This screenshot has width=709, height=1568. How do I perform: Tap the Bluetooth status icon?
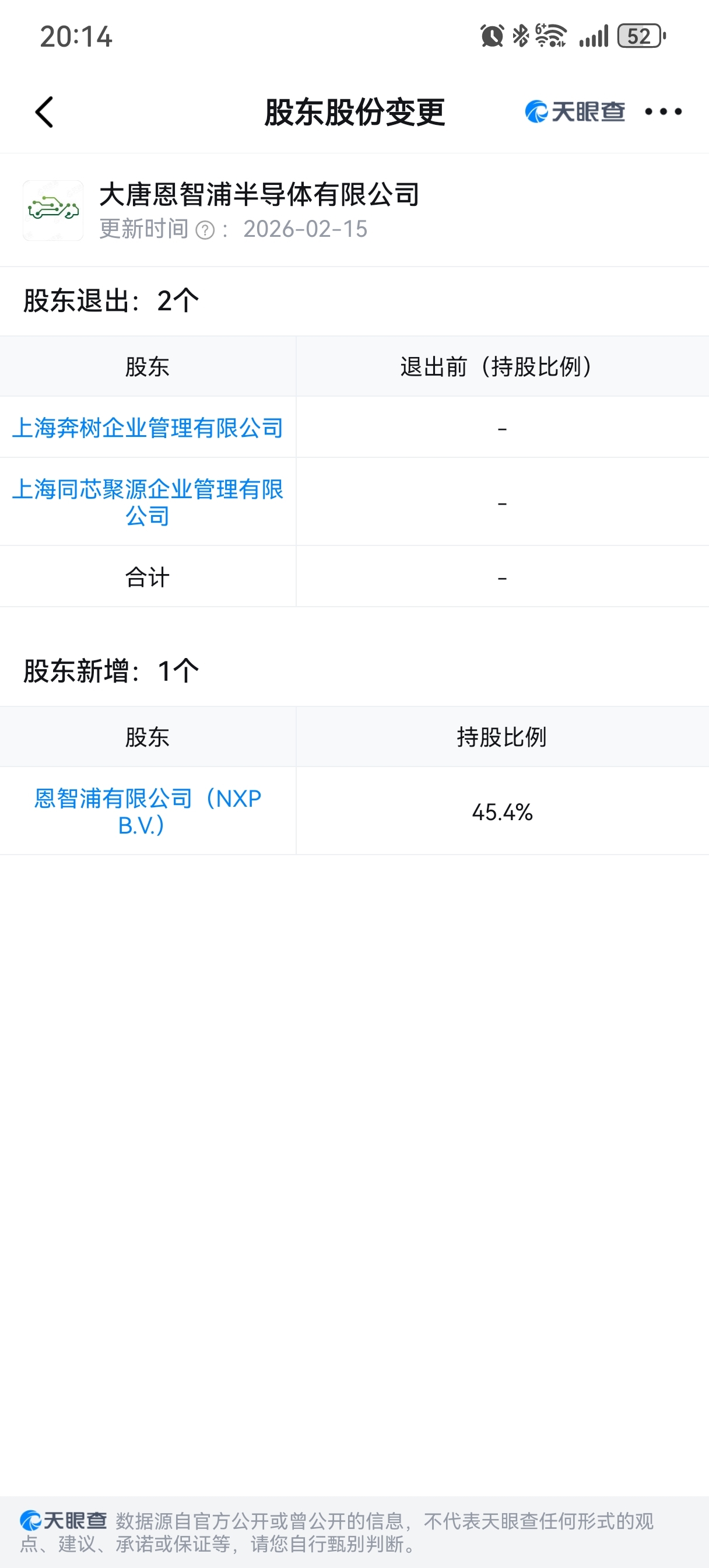pos(520,36)
